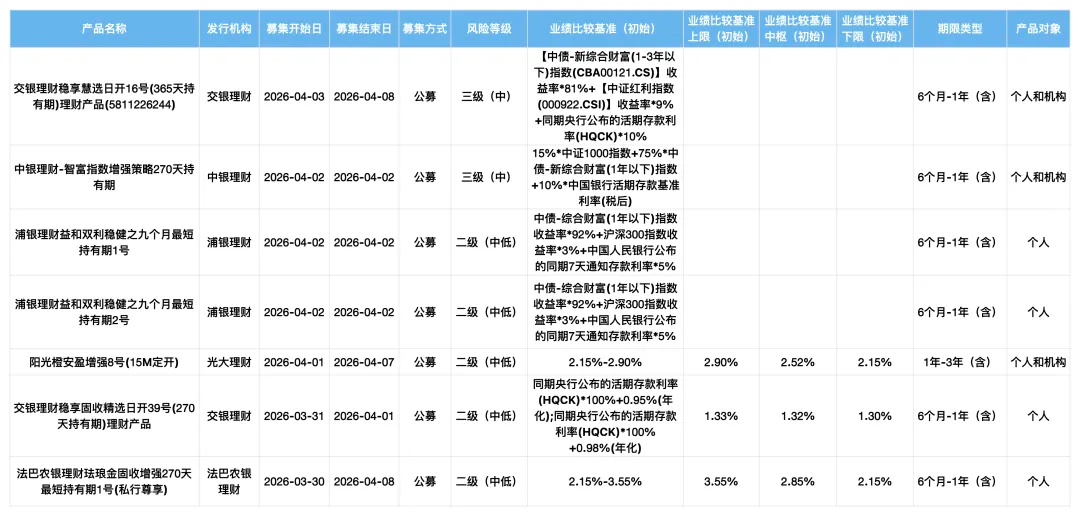Click 个人 in 法巴农银理财 row
This screenshot has width=1080, height=516.
[1038, 481]
